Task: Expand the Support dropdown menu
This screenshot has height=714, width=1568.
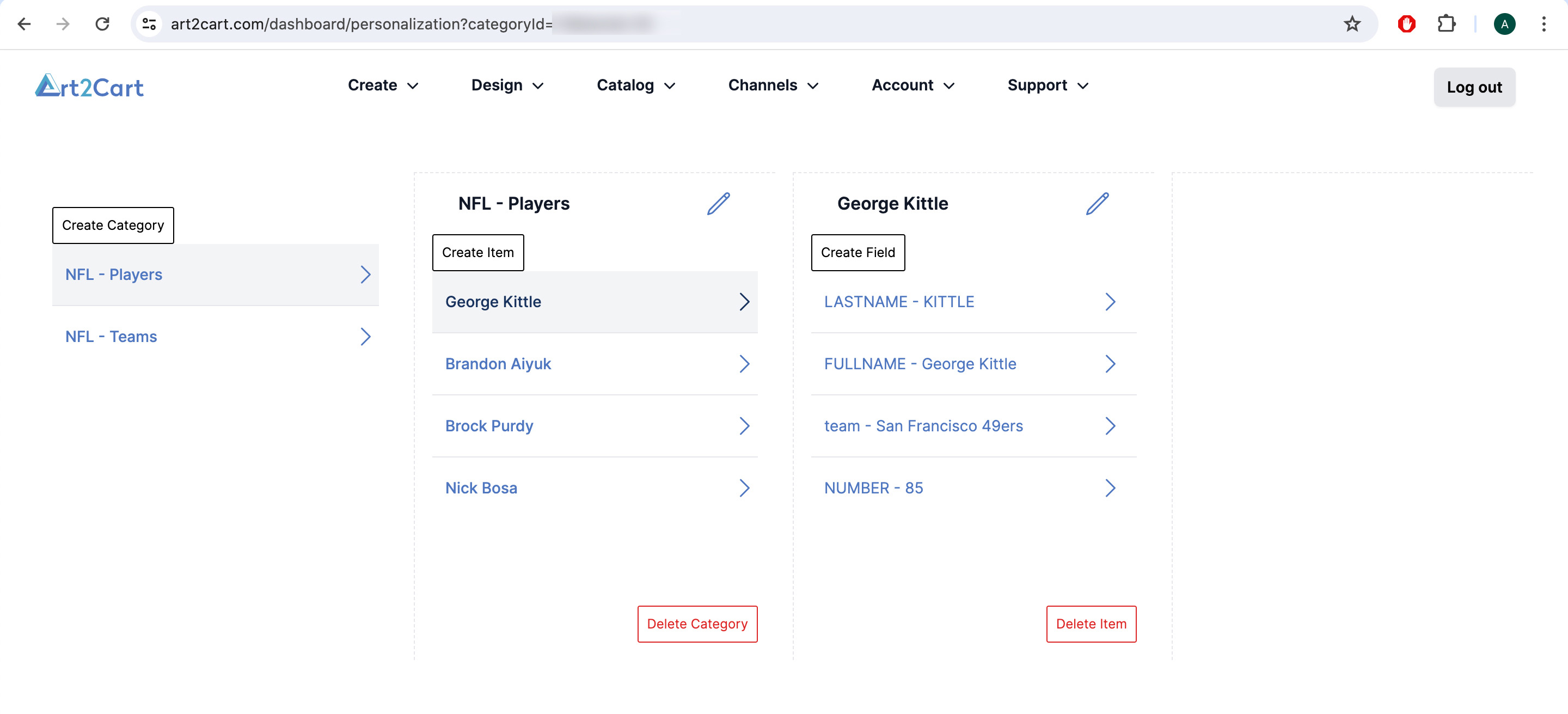Action: (x=1048, y=85)
